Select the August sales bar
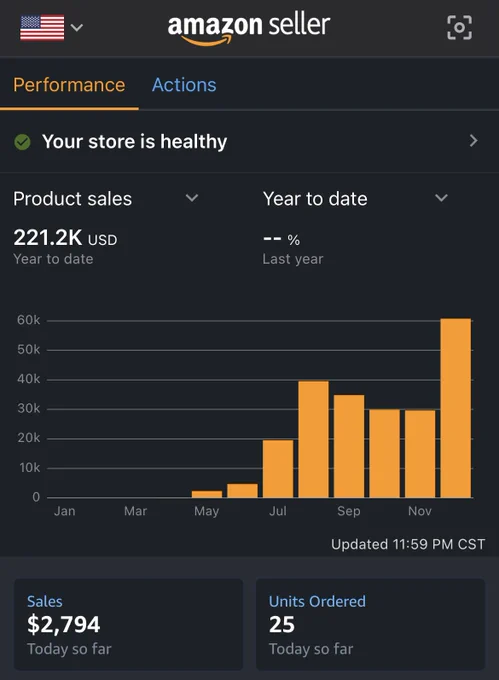This screenshot has height=680, width=499. 313,439
